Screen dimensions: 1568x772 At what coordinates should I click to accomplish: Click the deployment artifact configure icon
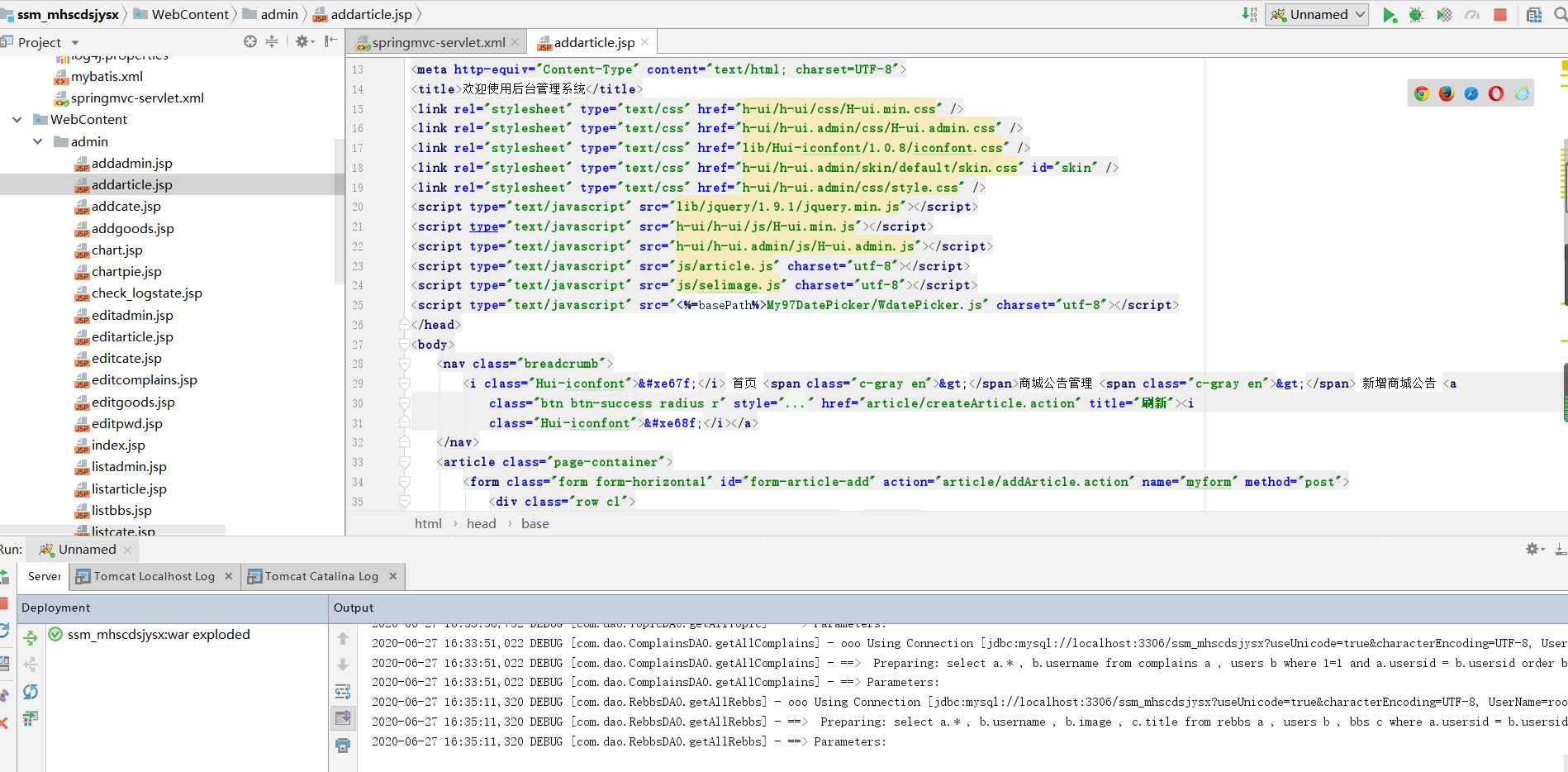(31, 718)
